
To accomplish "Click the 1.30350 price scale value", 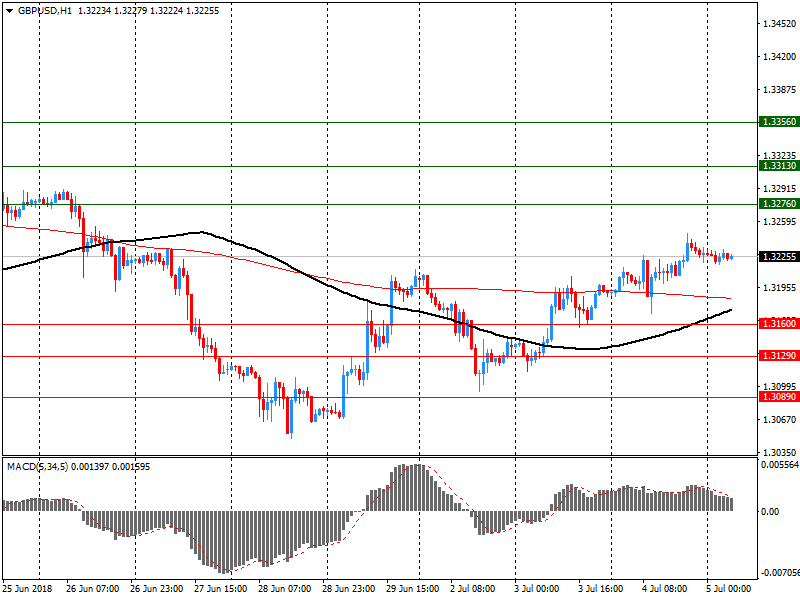I will pos(779,453).
